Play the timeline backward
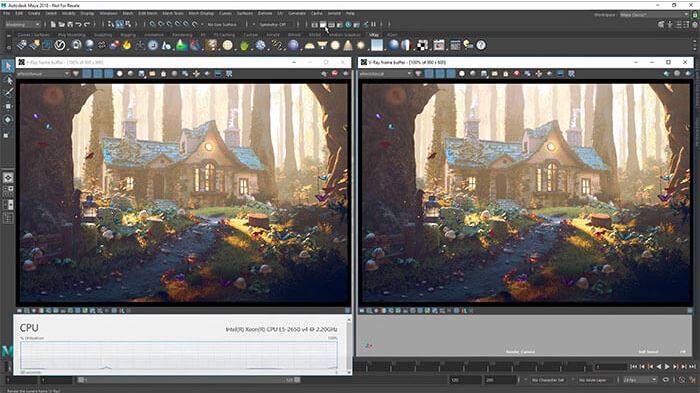Screen dimensions: 700x393 click(x=659, y=367)
